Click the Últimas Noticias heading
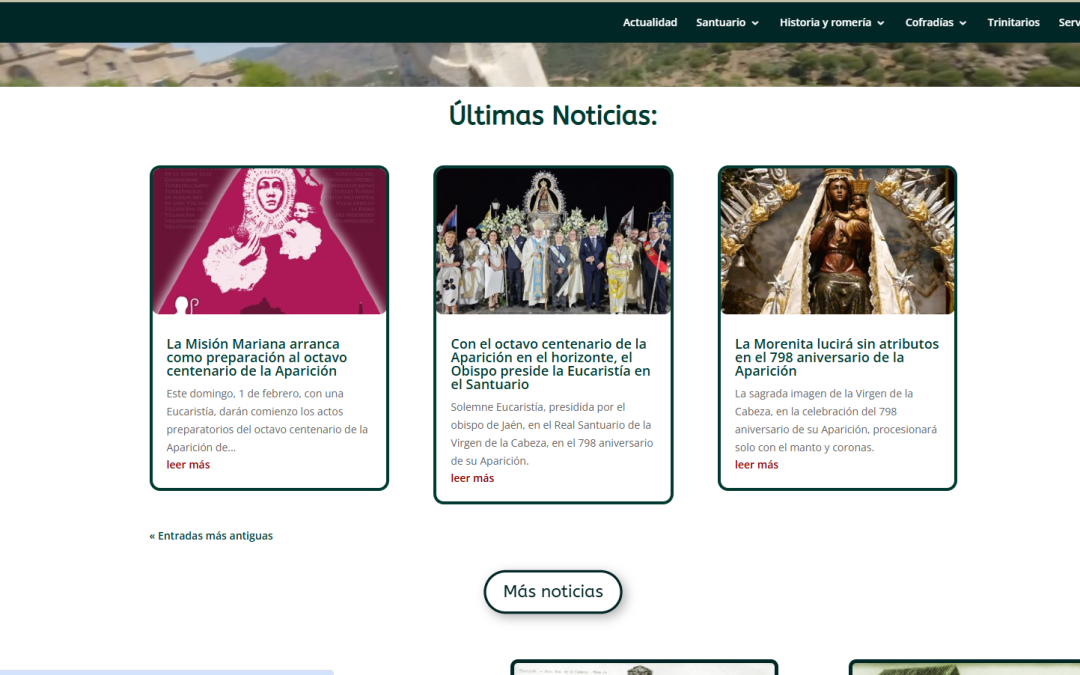This screenshot has width=1080, height=675. (x=553, y=116)
